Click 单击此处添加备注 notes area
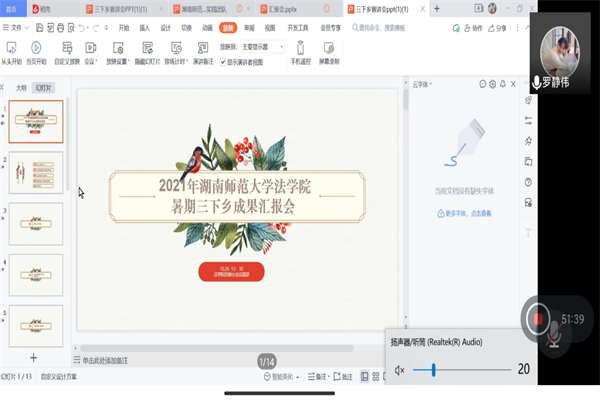Image resolution: width=600 pixels, height=400 pixels. tap(105, 360)
